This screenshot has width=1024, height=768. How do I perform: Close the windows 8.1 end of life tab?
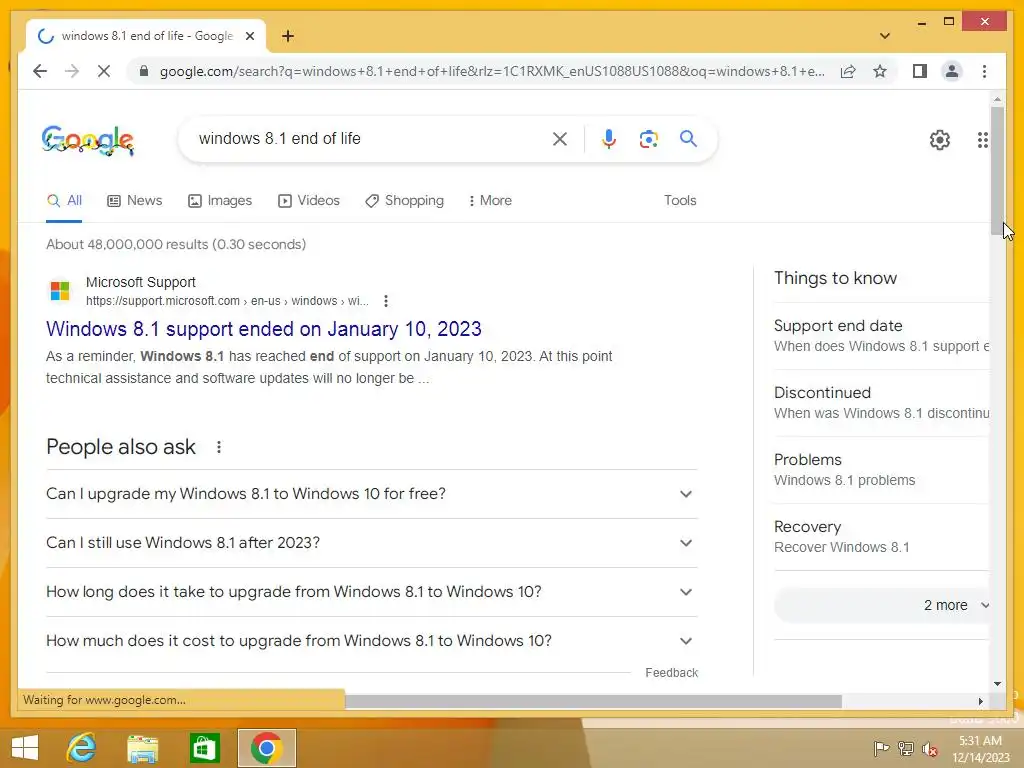(249, 36)
